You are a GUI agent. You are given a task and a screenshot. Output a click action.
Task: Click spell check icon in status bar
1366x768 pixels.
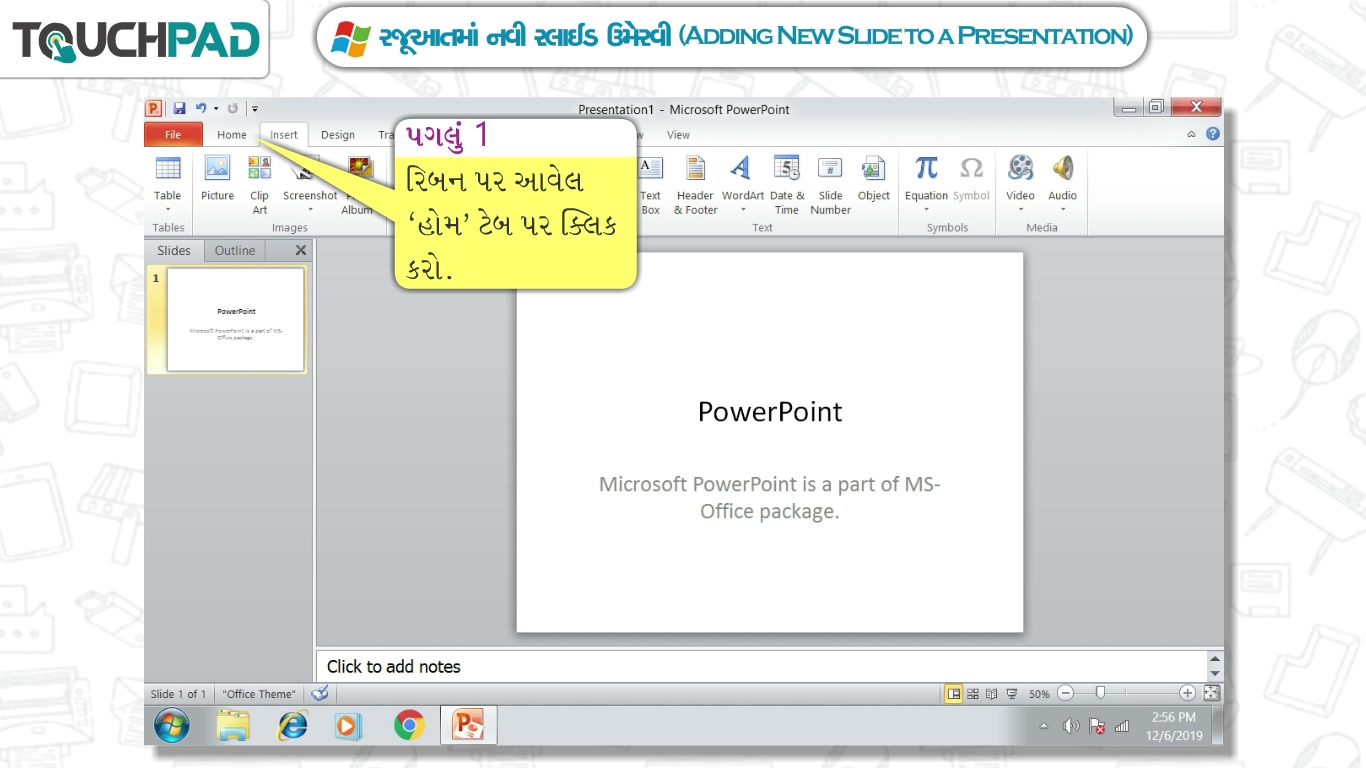tap(320, 693)
